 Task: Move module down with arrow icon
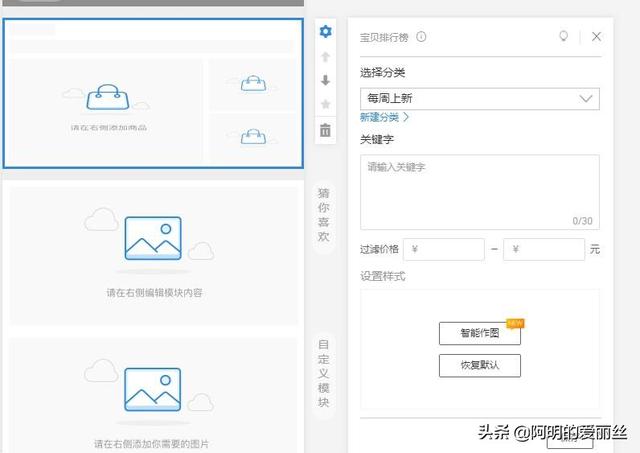(325, 81)
